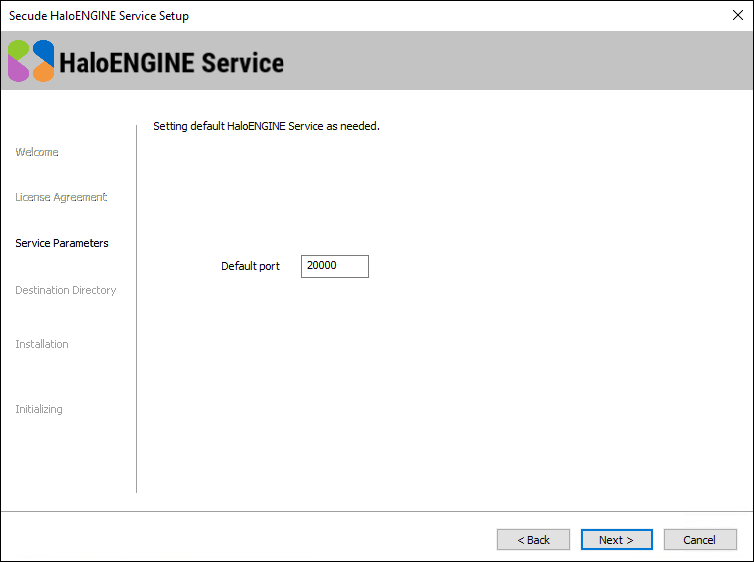Click the Default port label
This screenshot has height=562, width=754.
250,266
